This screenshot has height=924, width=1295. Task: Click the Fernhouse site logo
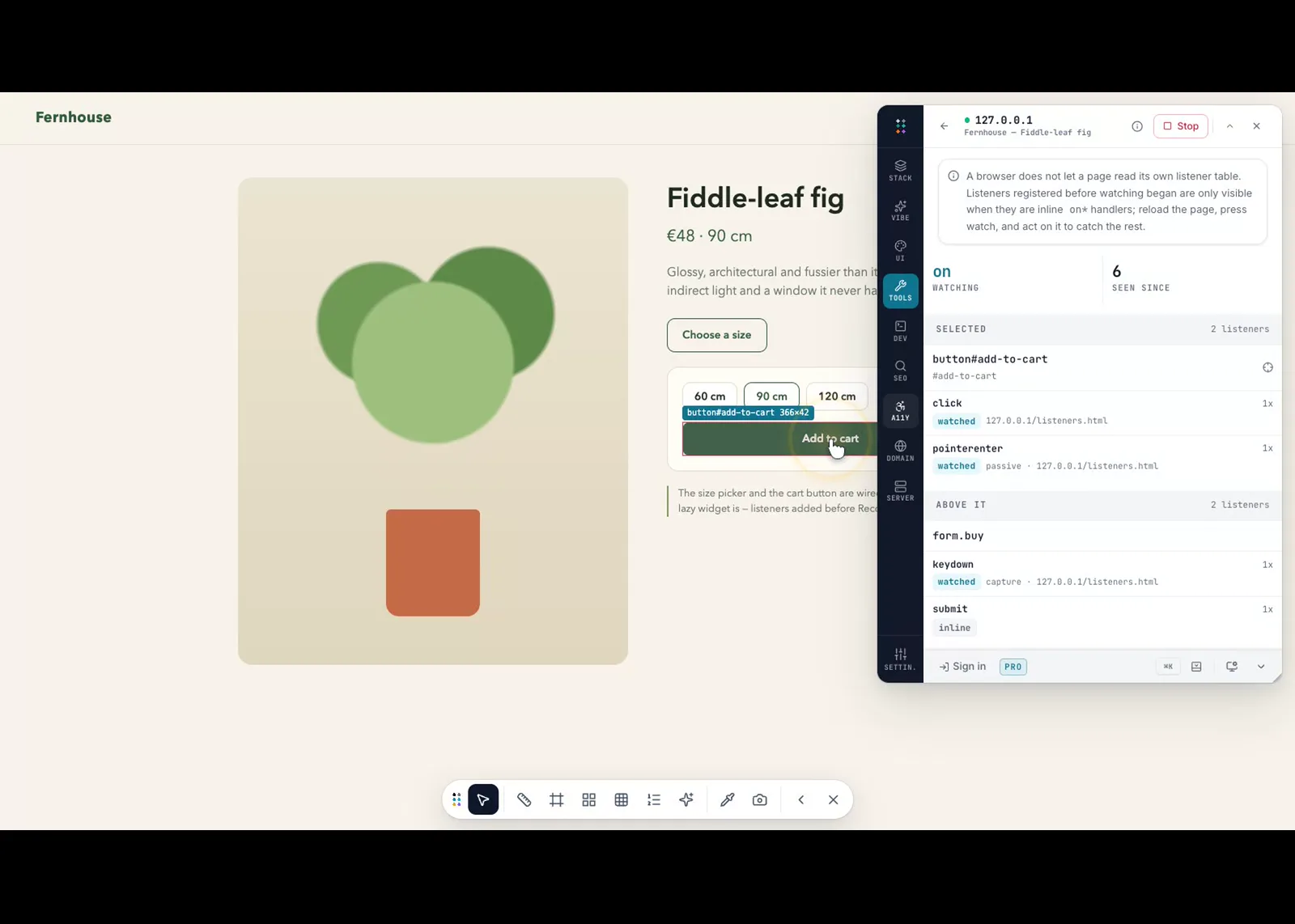pos(74,117)
